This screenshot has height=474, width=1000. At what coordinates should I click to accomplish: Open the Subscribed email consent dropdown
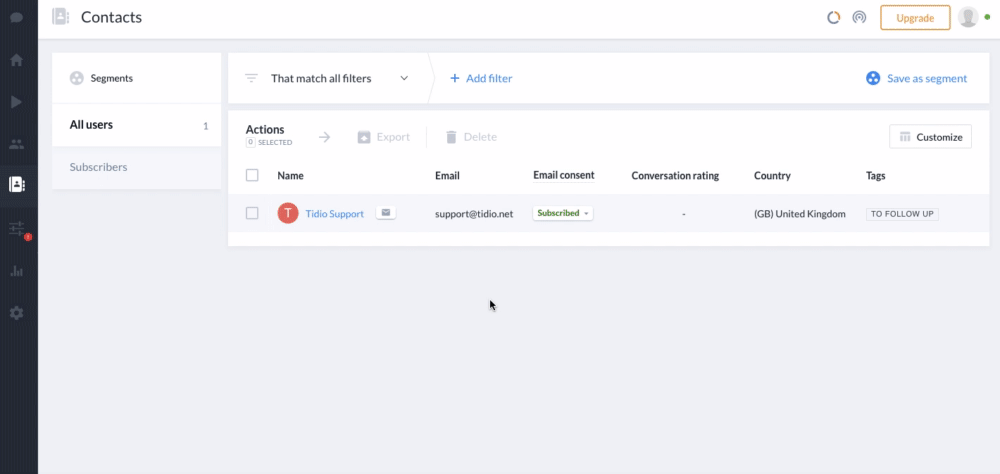pos(563,213)
